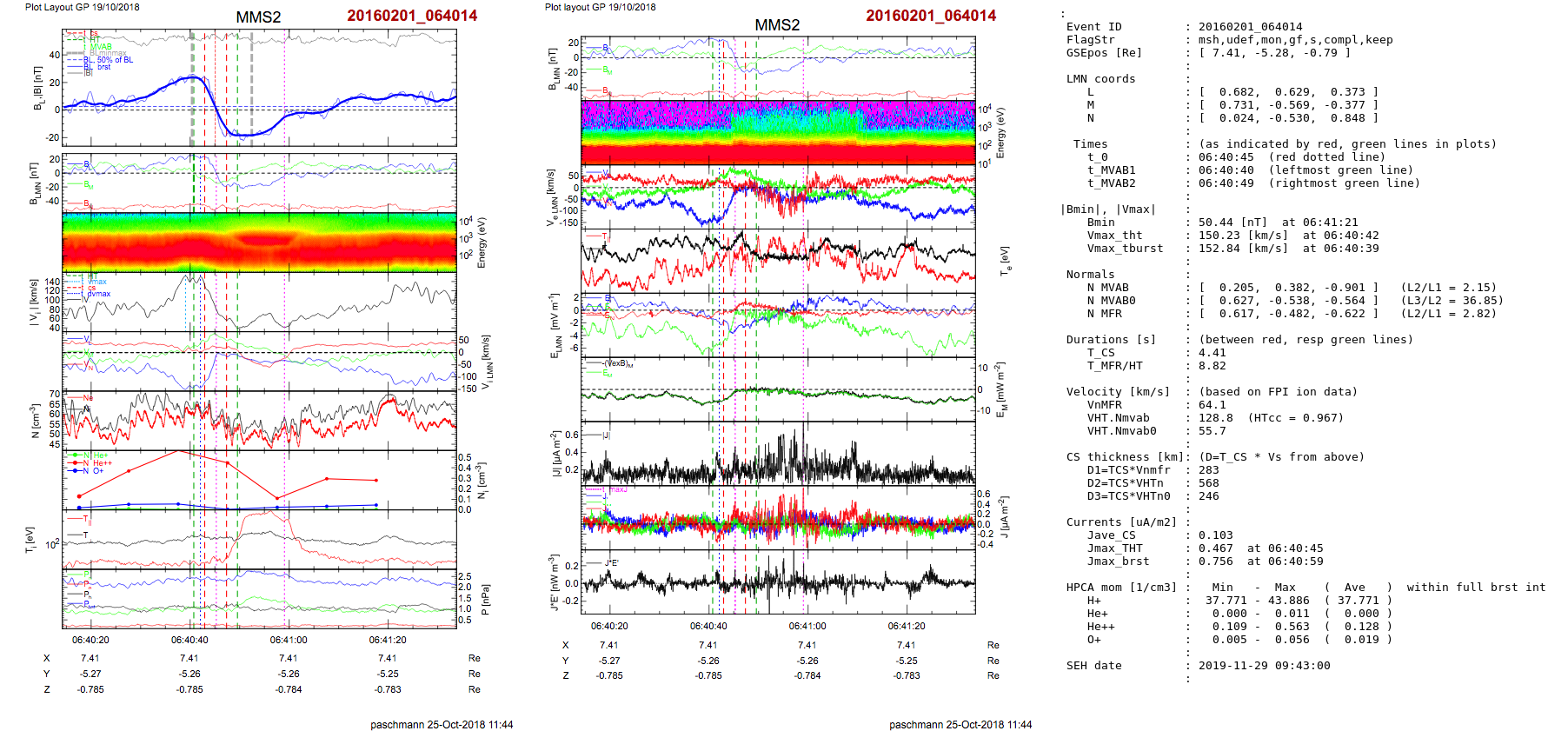1568x731 pixels.
Task: Click the Currents [uA/m2] heading
Action: (x=1121, y=522)
